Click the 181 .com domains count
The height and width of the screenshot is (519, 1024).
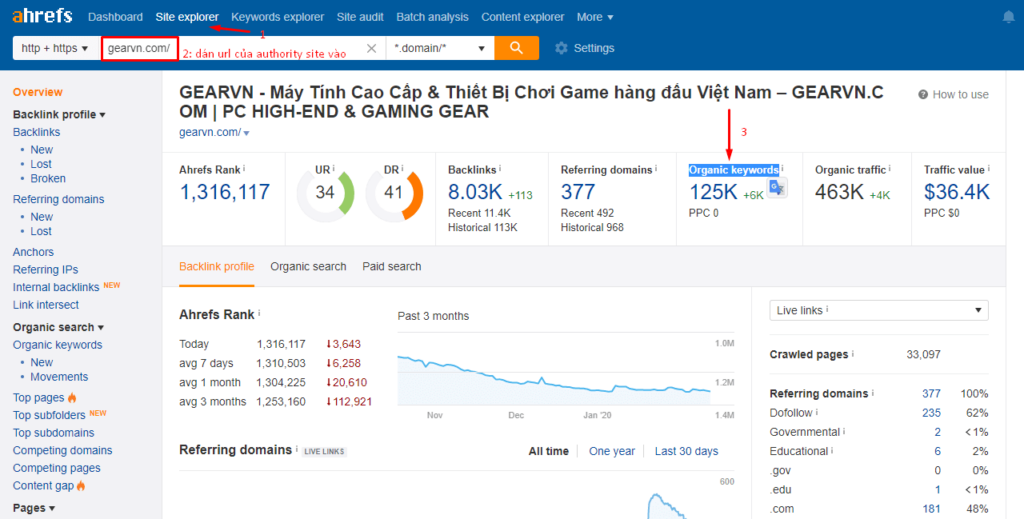pos(931,509)
